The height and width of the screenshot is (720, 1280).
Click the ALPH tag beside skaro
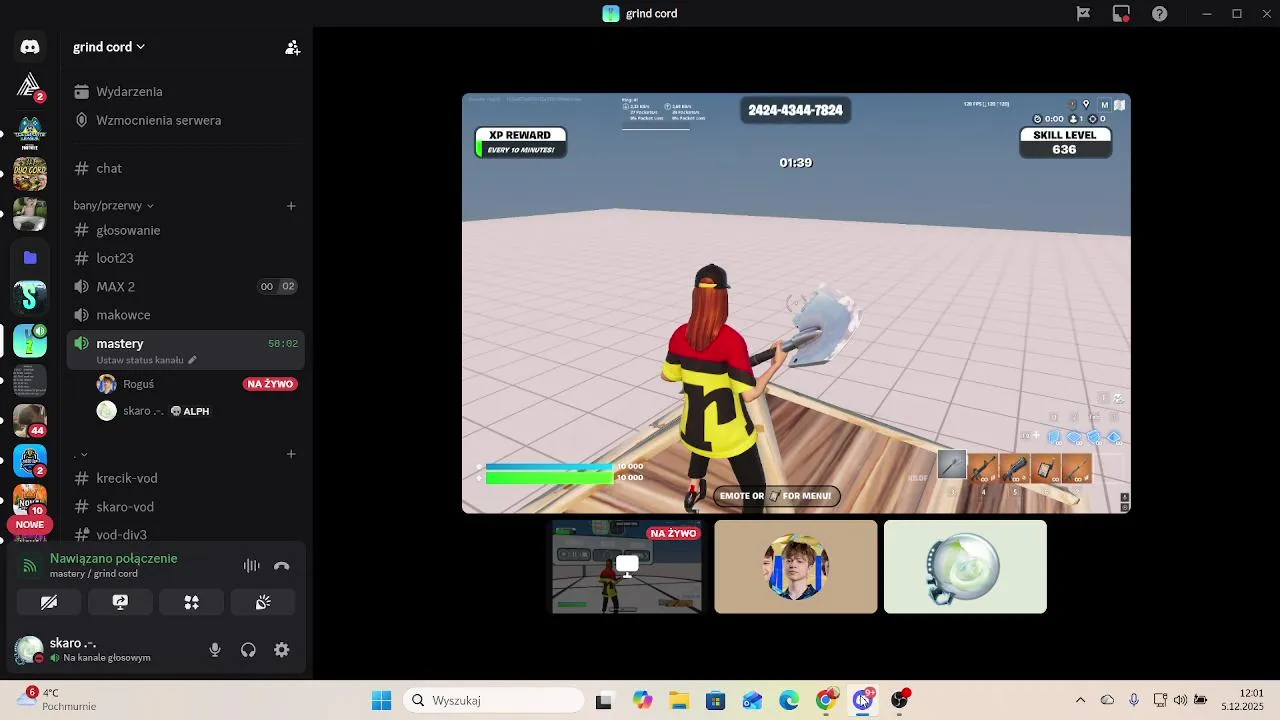click(190, 411)
